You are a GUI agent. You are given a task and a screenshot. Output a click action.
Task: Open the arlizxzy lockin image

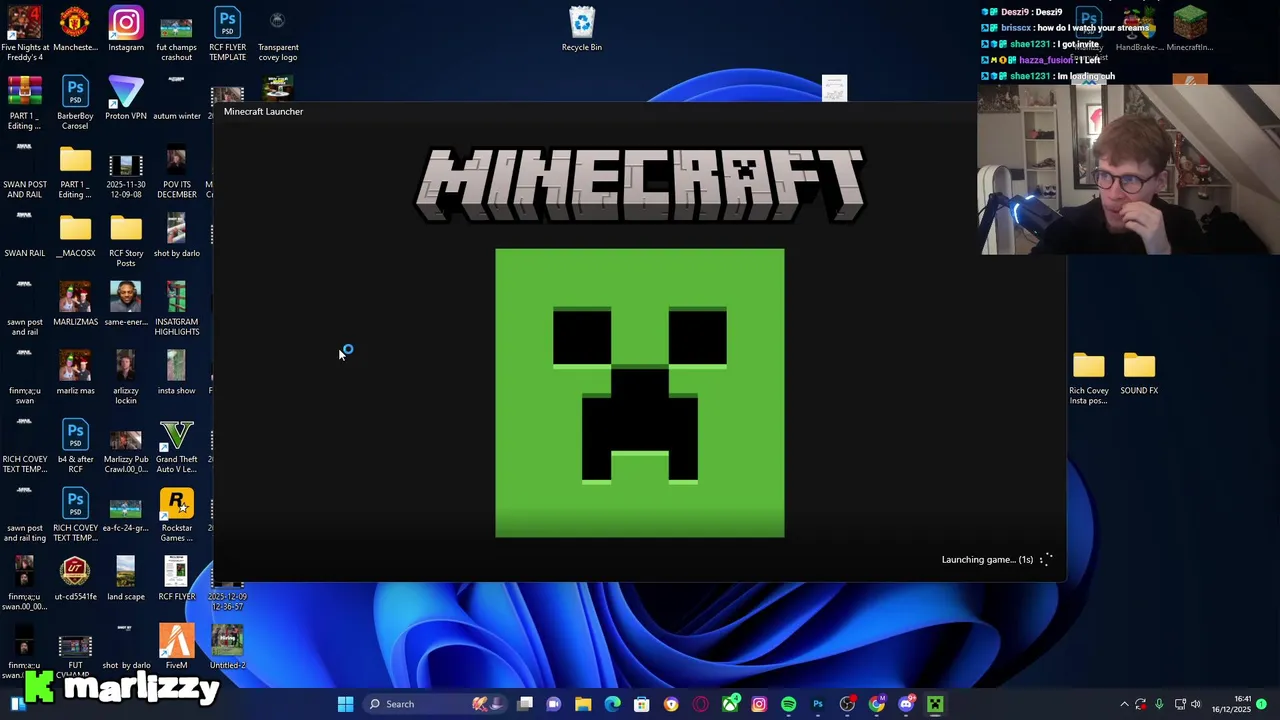(126, 377)
